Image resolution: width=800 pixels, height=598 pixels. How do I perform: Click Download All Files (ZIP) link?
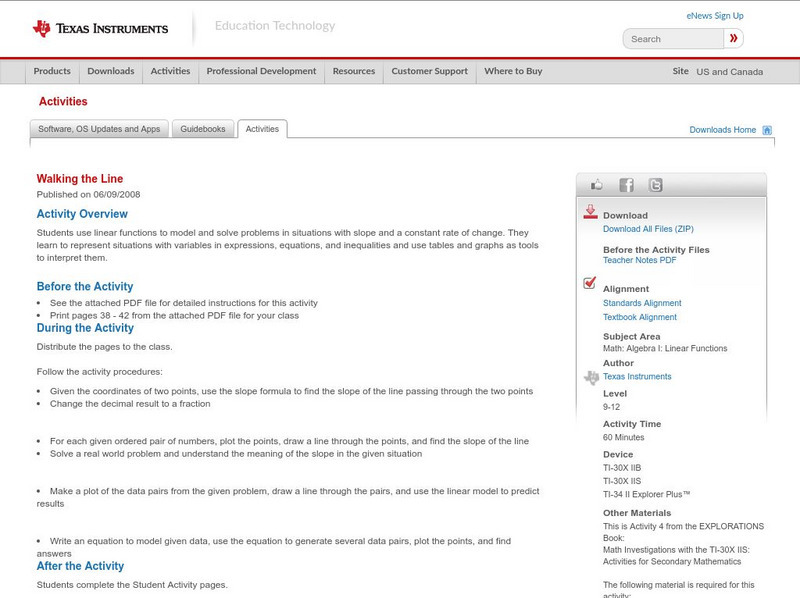coord(648,229)
